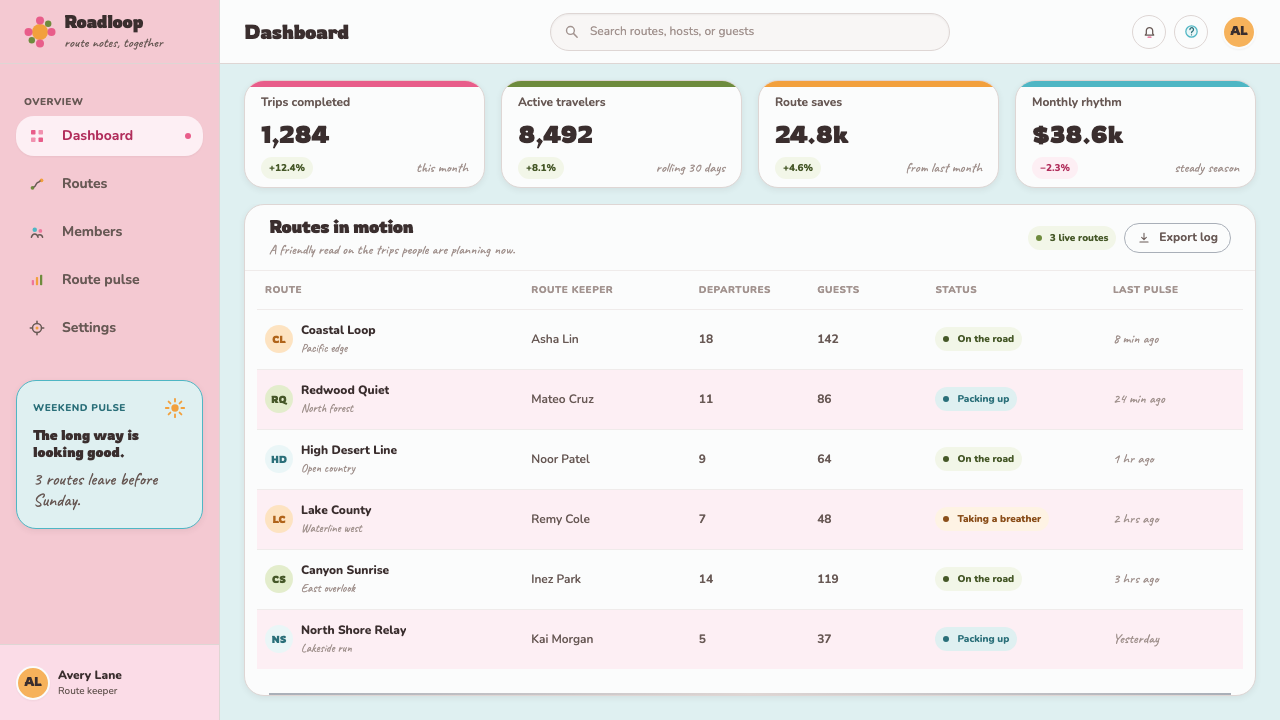Sort by the STATUS column header
1280x720 pixels.
[956, 290]
